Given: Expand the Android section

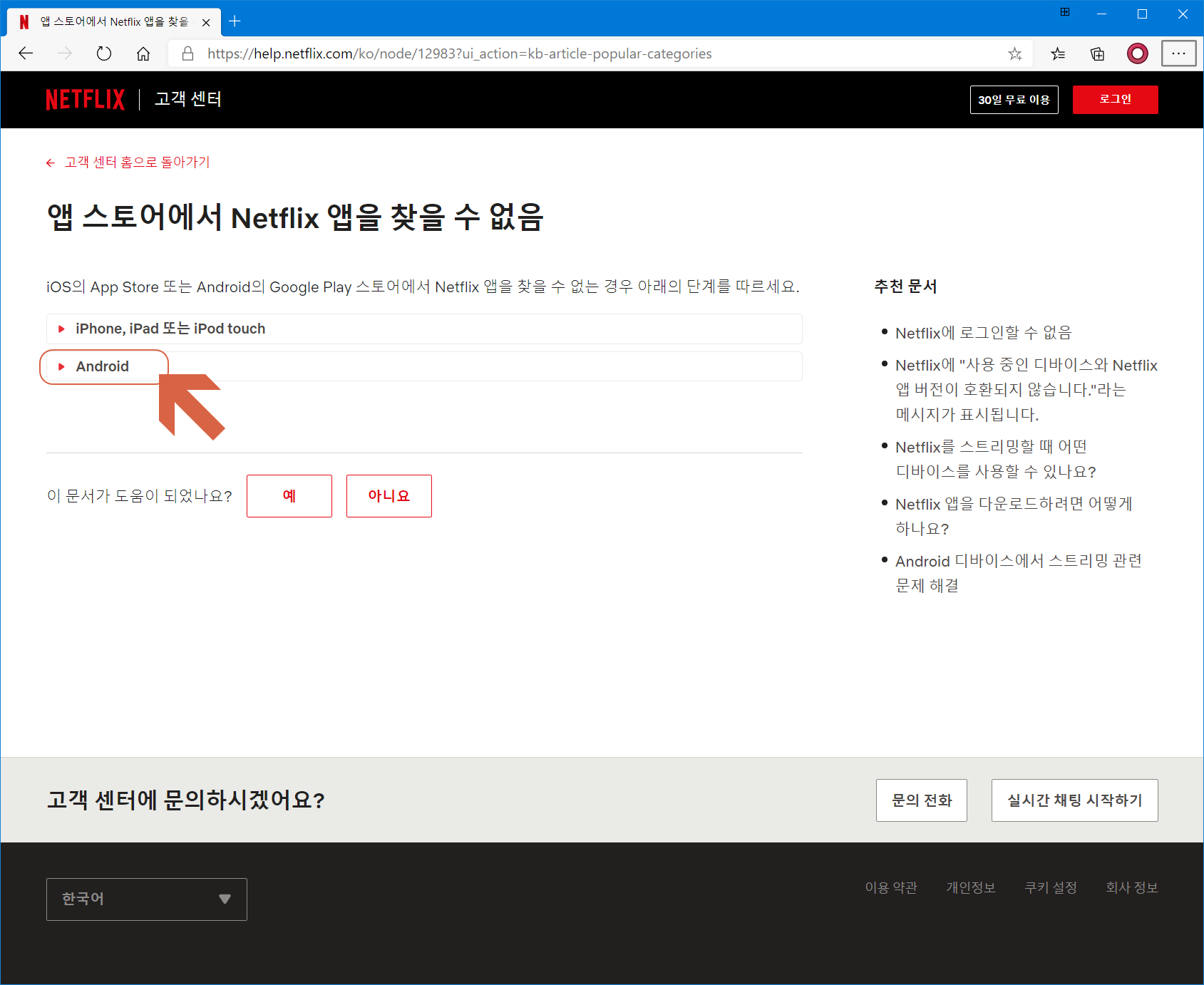Looking at the screenshot, I should click(x=424, y=366).
